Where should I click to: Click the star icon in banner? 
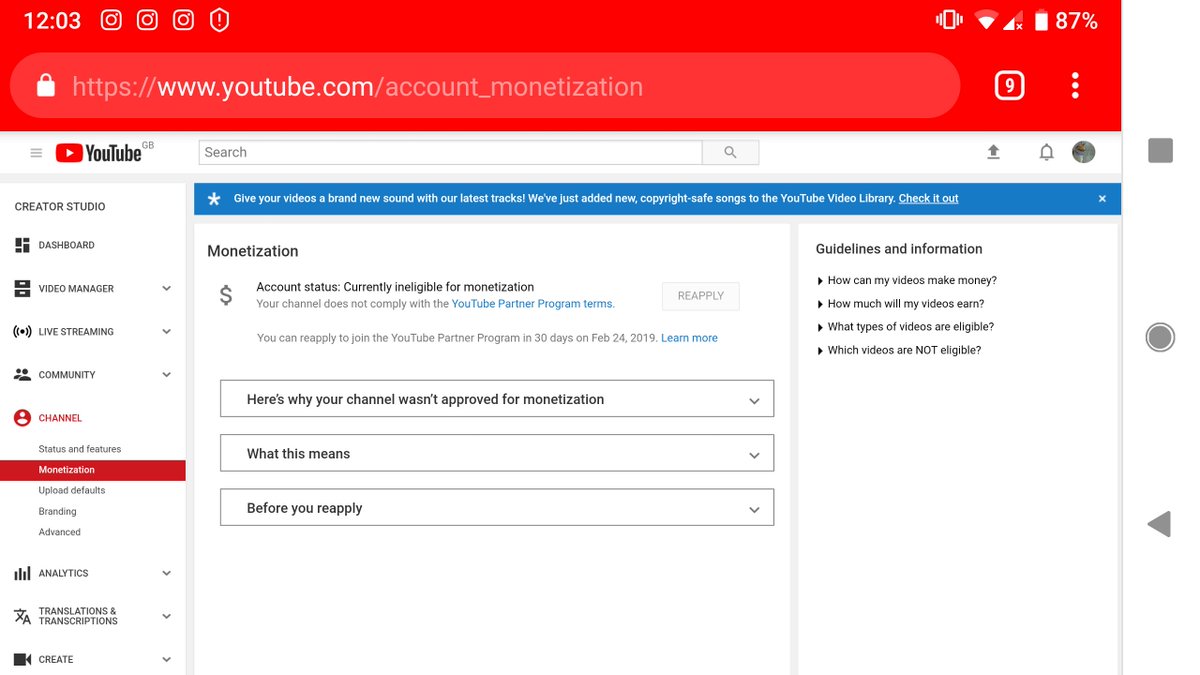(214, 199)
